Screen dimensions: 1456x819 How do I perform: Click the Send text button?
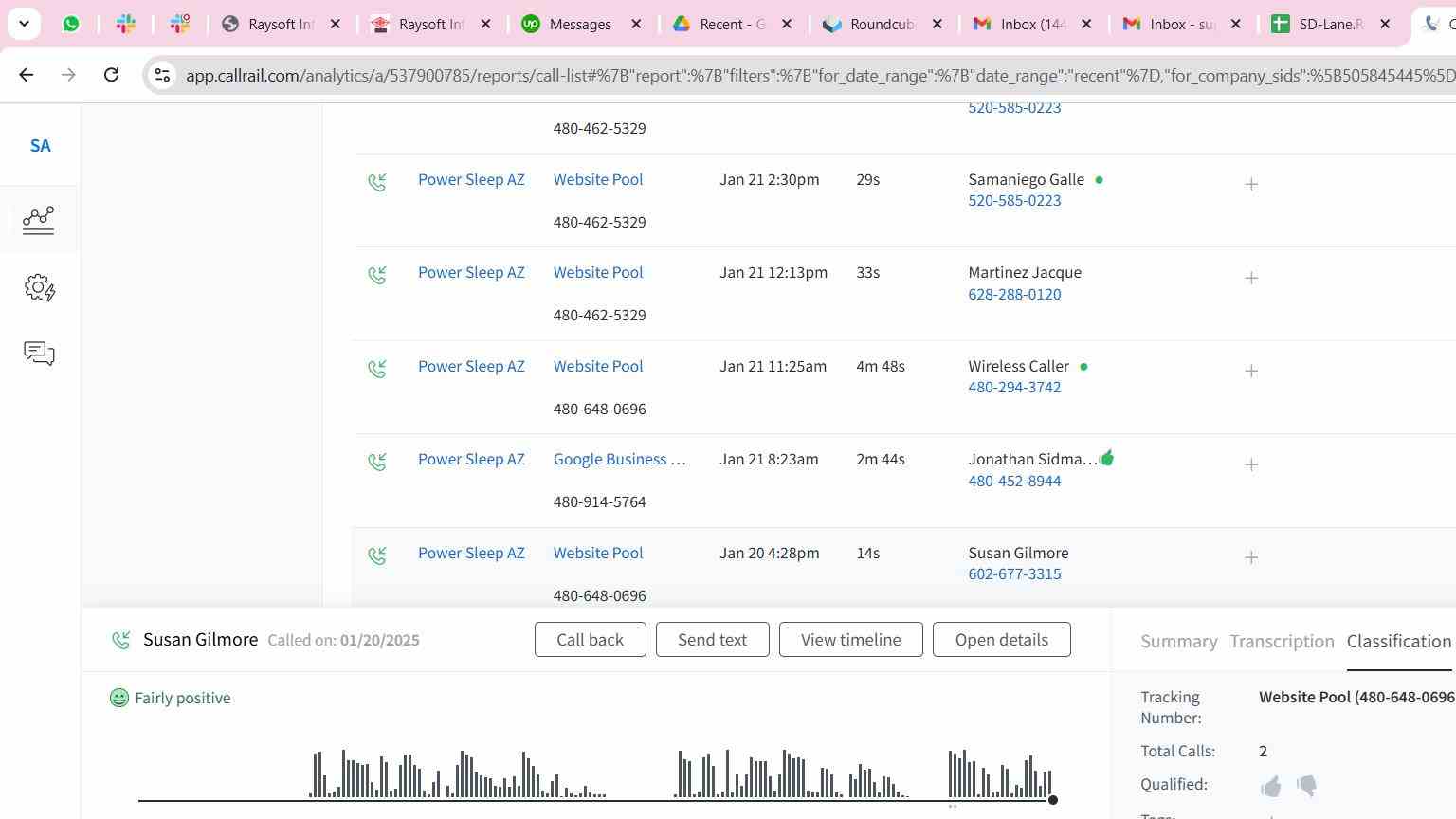(x=712, y=640)
